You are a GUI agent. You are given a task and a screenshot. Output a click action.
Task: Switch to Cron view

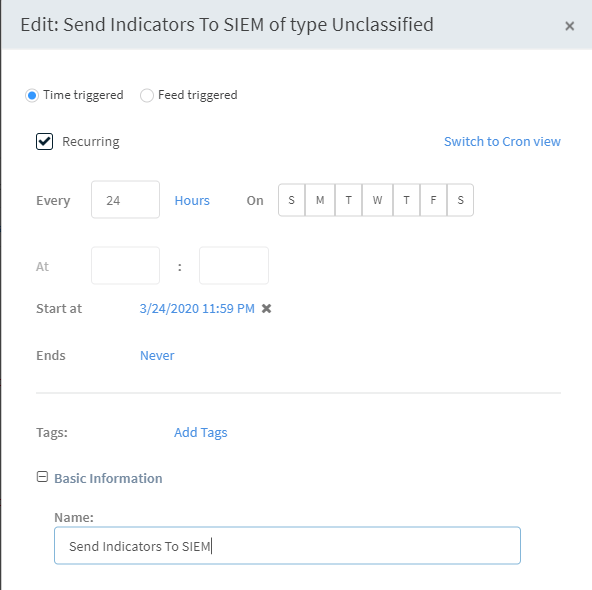(x=502, y=142)
